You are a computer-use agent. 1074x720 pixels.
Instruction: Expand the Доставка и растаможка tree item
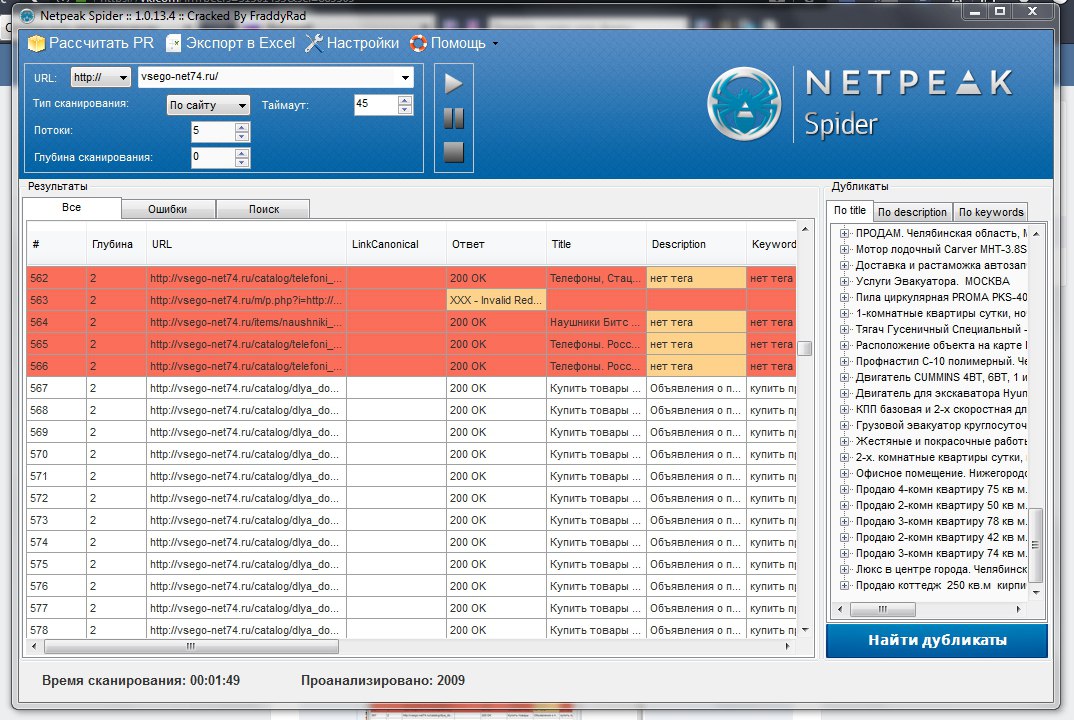click(844, 265)
